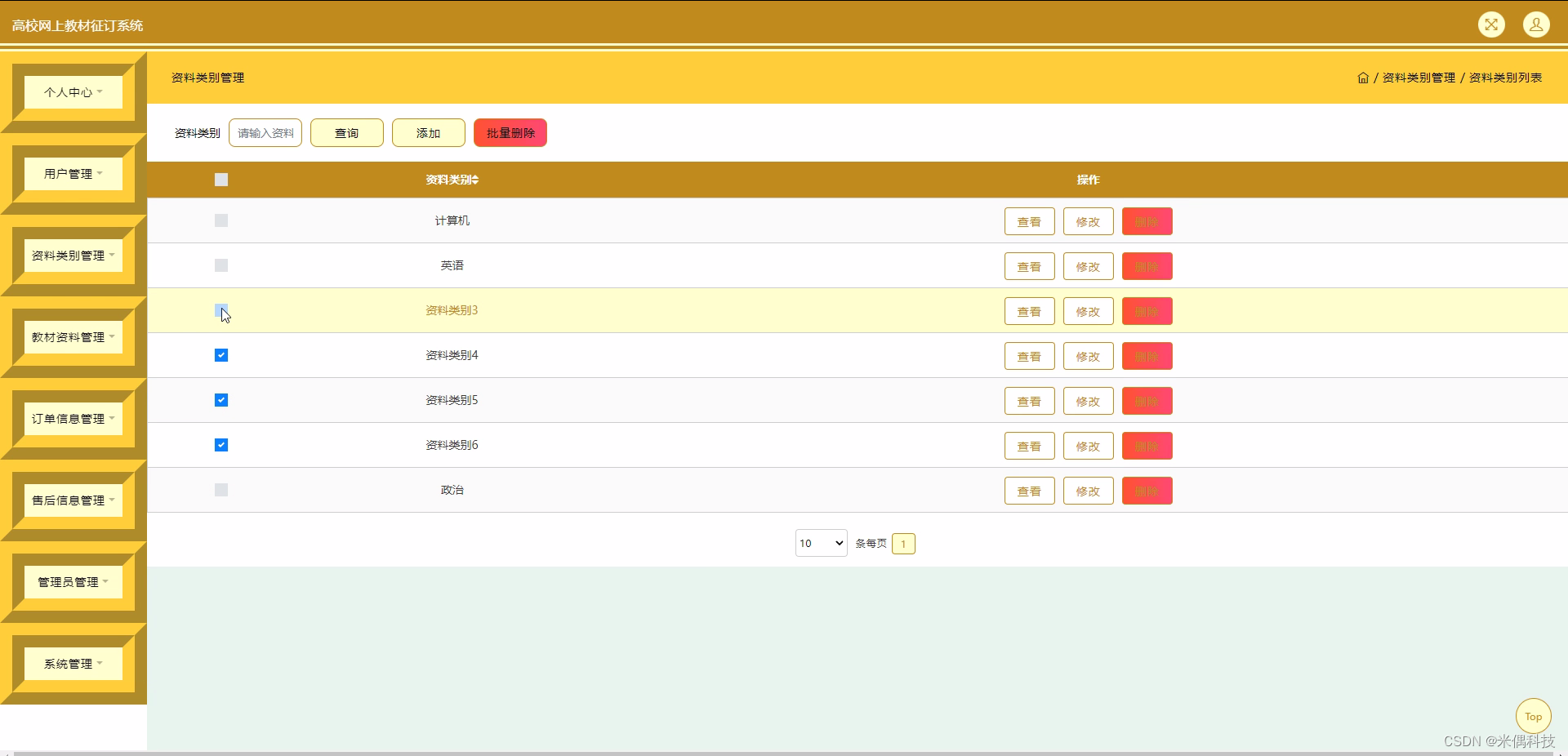
Task: Open the per-page count dropdown showing 10
Action: (x=820, y=543)
